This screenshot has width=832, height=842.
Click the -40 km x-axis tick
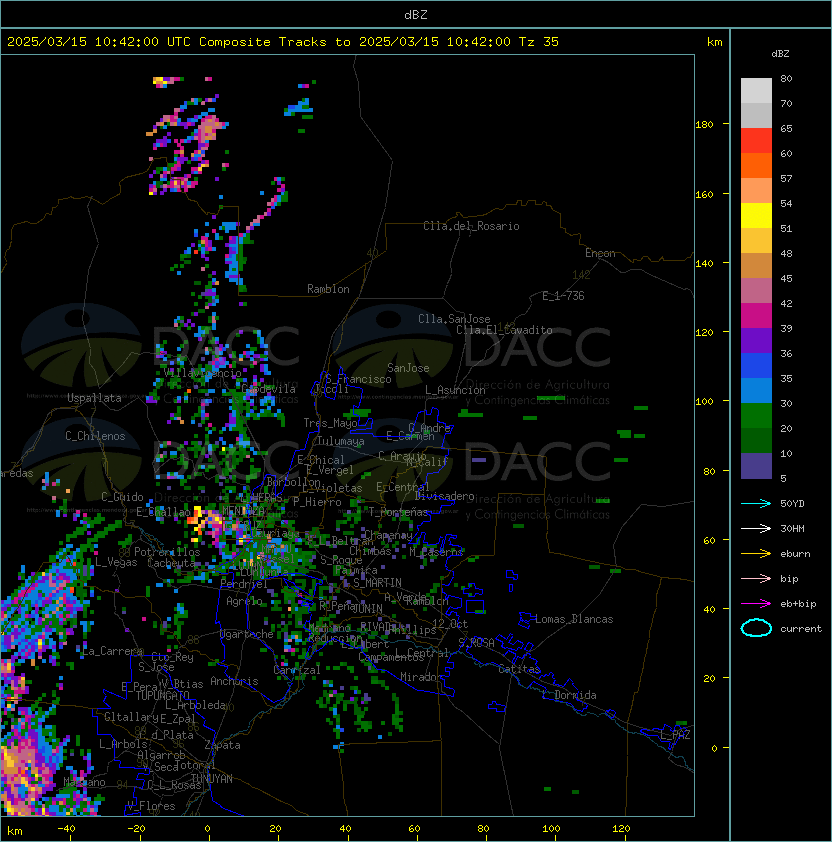66,829
